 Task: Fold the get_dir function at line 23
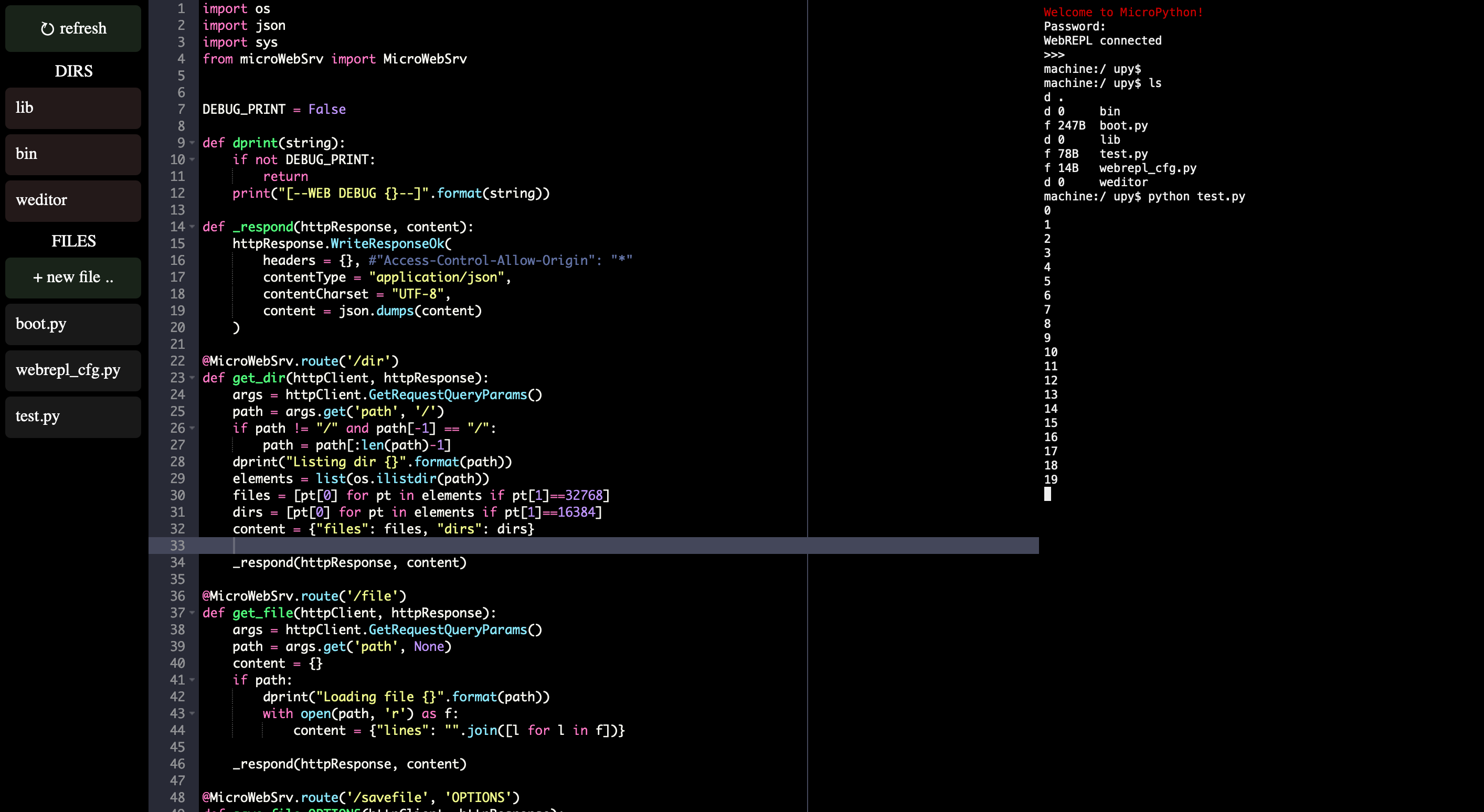click(x=193, y=378)
